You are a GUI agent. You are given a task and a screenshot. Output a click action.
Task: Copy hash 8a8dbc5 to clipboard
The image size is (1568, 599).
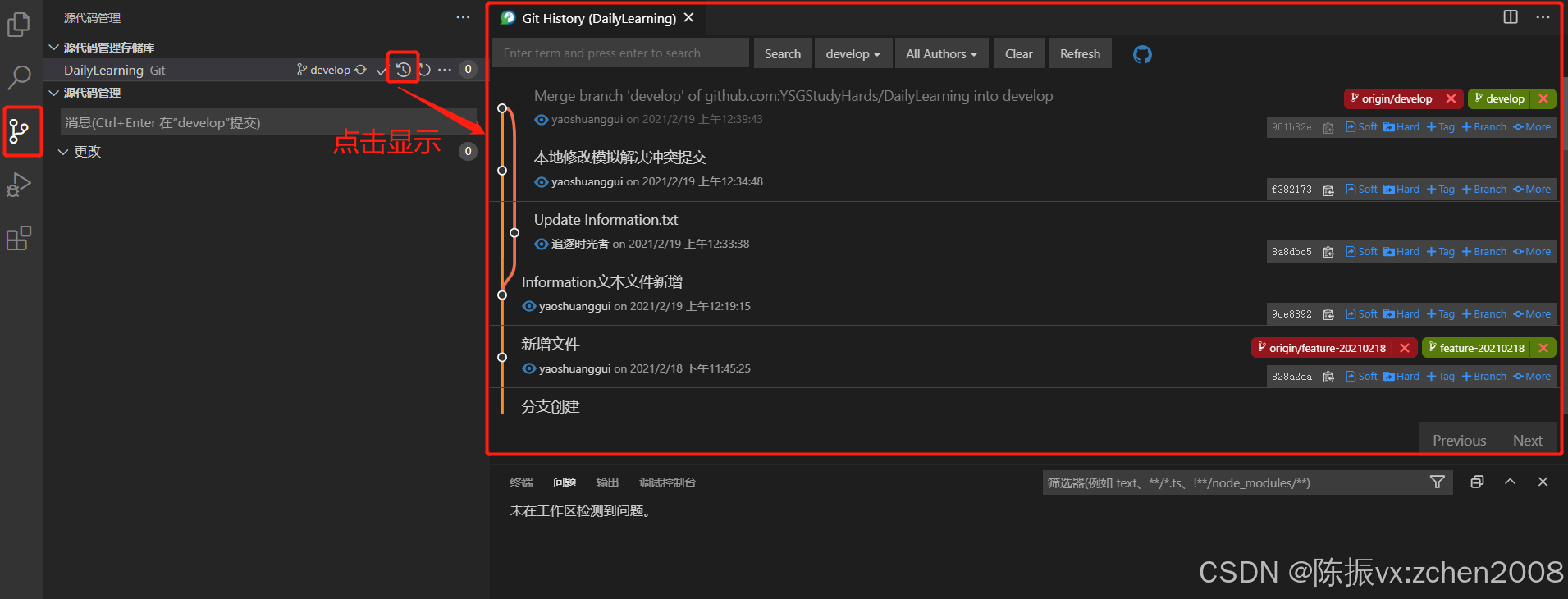click(1328, 252)
